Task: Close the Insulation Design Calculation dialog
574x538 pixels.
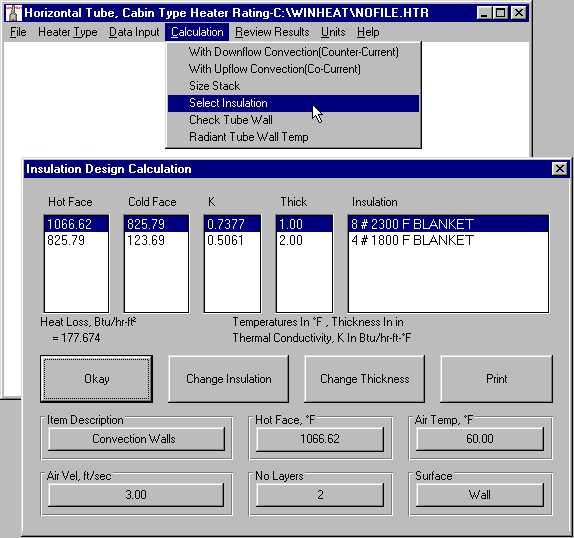Action: pos(559,169)
